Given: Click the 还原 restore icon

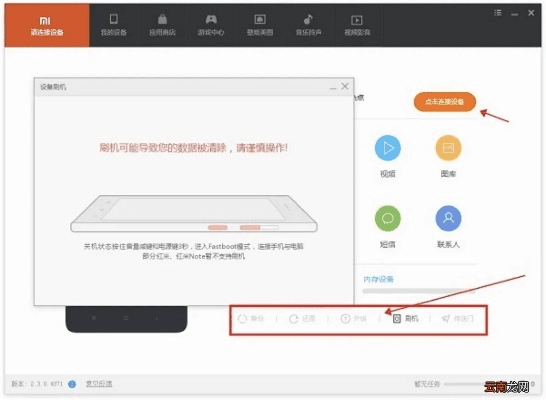Looking at the screenshot, I should coord(294,319).
